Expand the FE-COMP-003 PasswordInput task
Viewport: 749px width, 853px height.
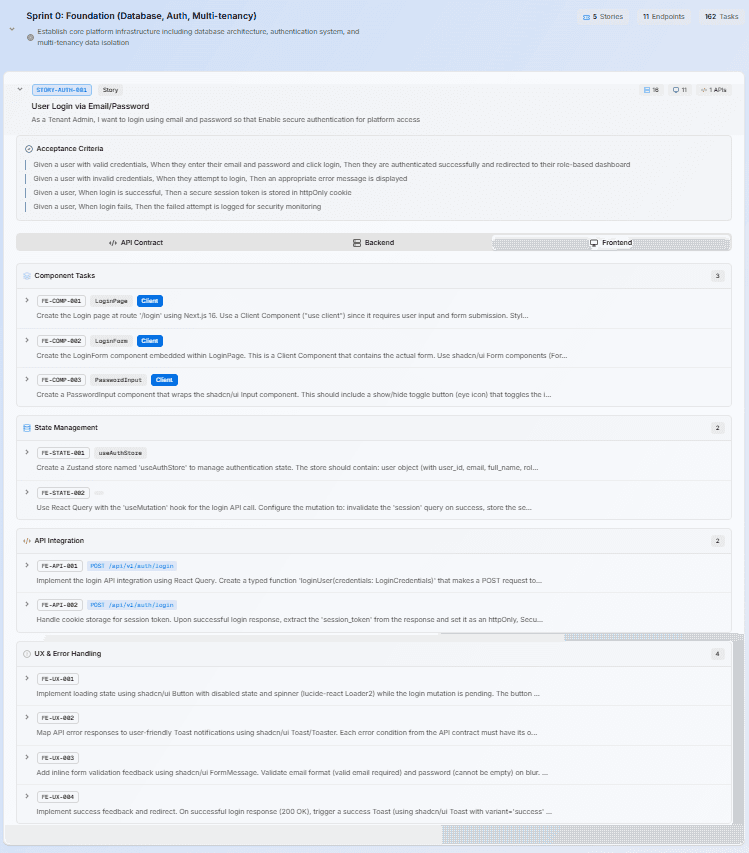tap(25, 379)
